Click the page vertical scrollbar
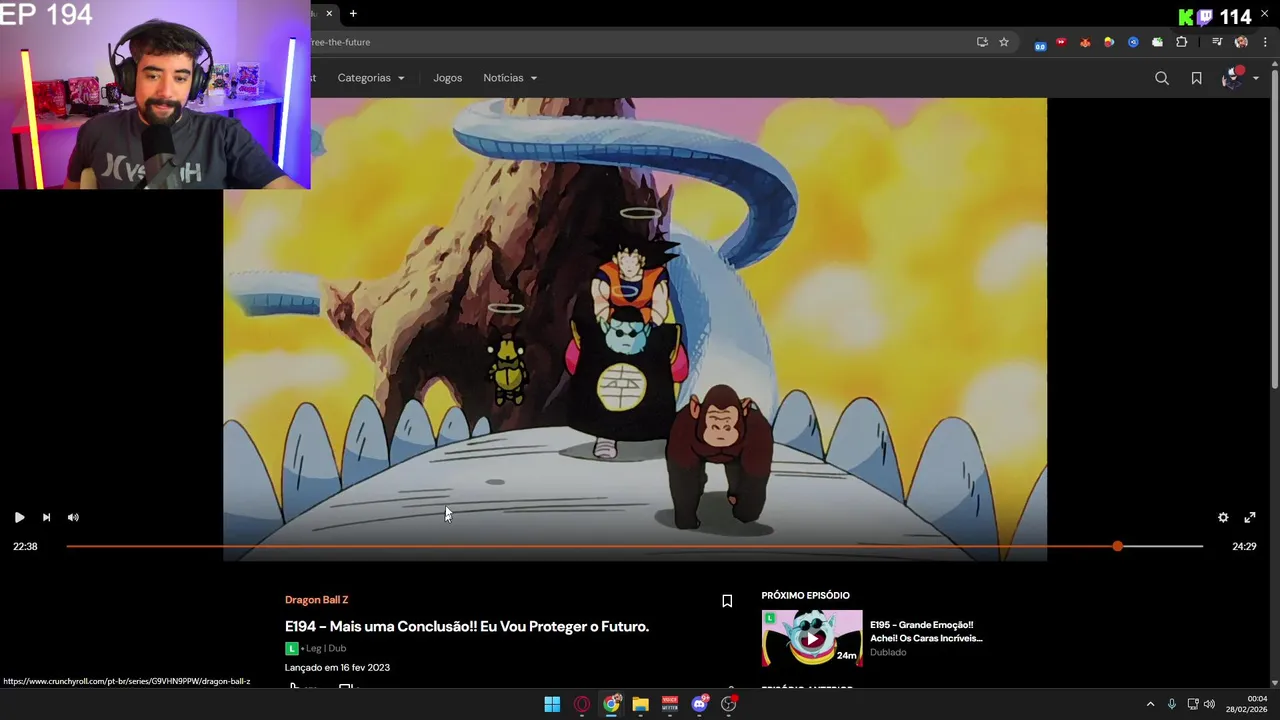Image resolution: width=1280 pixels, height=720 pixels. click(1274, 230)
